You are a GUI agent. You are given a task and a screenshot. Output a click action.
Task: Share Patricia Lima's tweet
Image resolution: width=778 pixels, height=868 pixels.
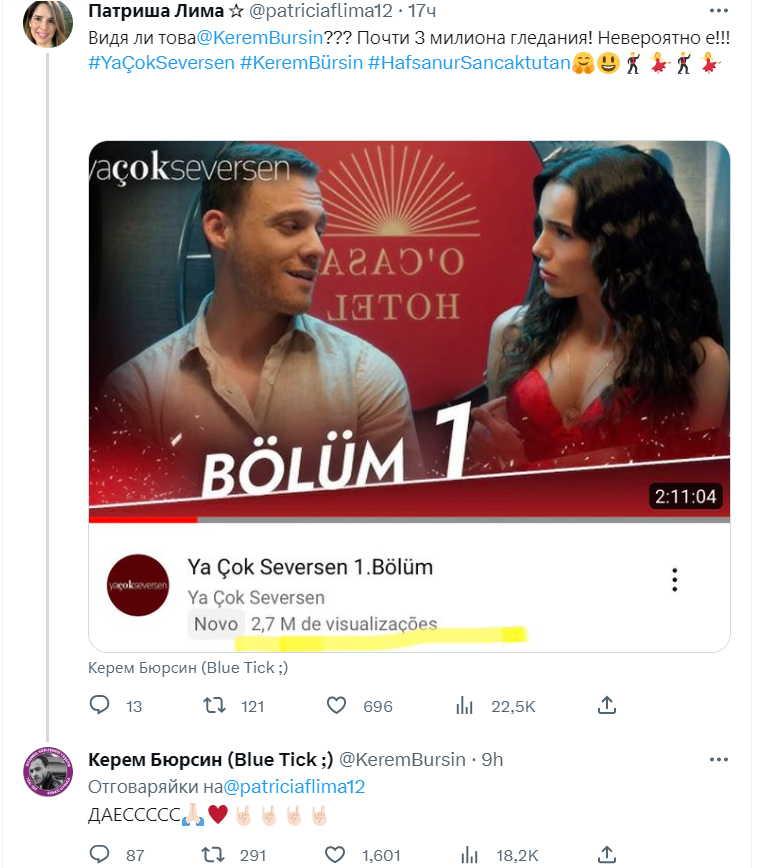tap(606, 706)
